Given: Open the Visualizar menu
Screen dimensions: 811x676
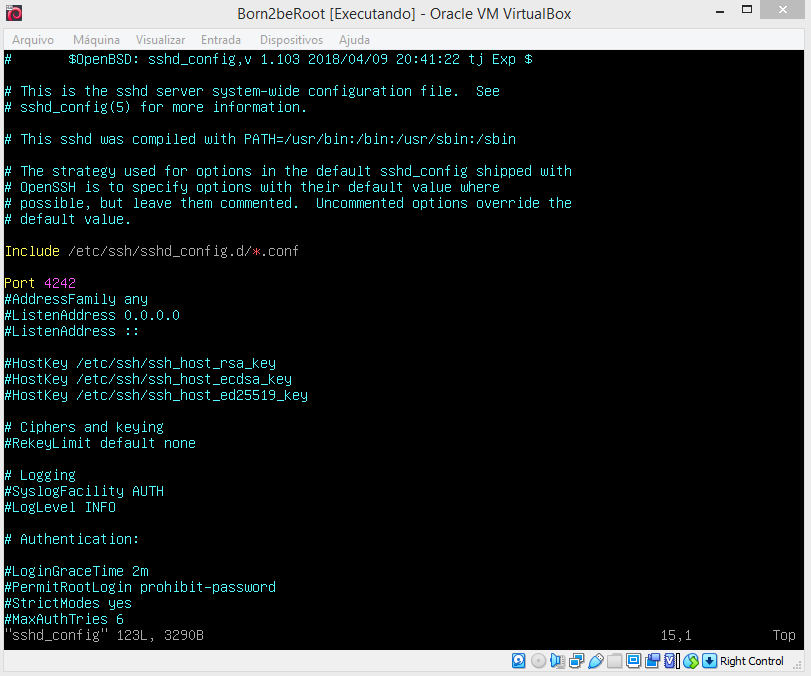Looking at the screenshot, I should click(160, 40).
